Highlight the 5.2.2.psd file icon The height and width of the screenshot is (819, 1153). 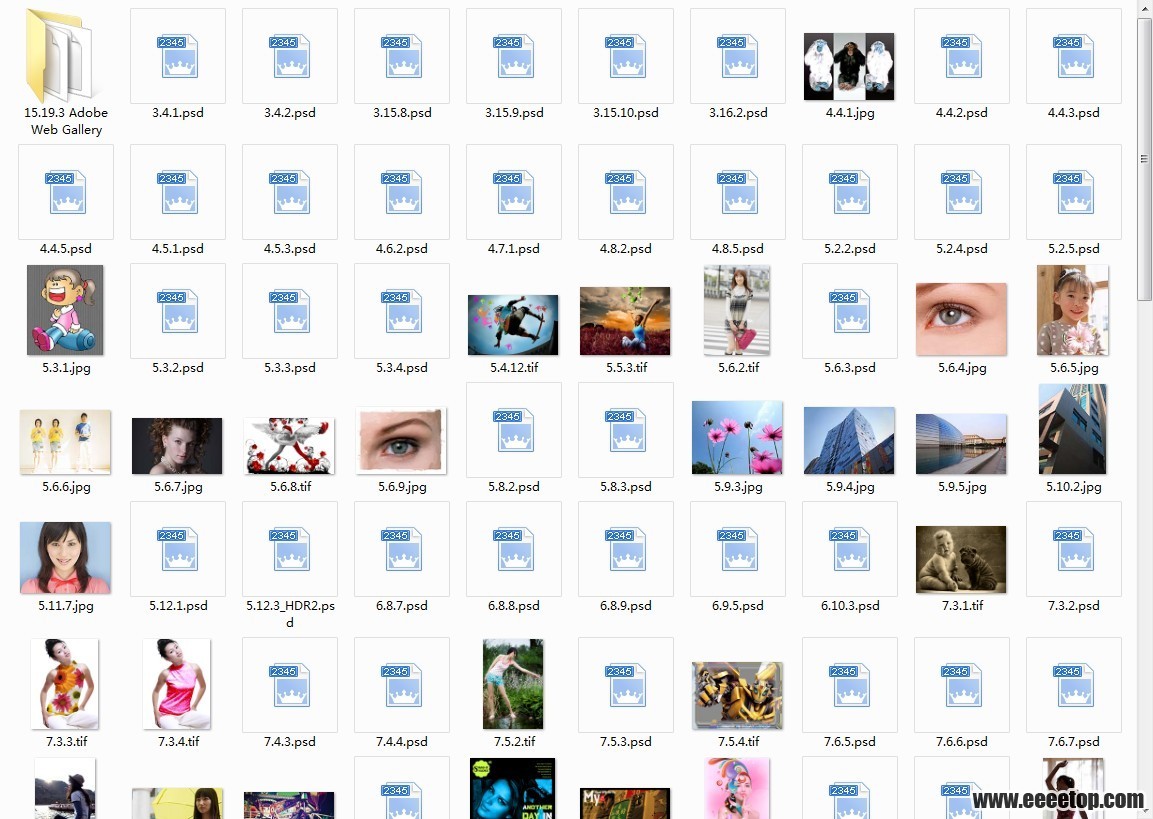coord(850,192)
